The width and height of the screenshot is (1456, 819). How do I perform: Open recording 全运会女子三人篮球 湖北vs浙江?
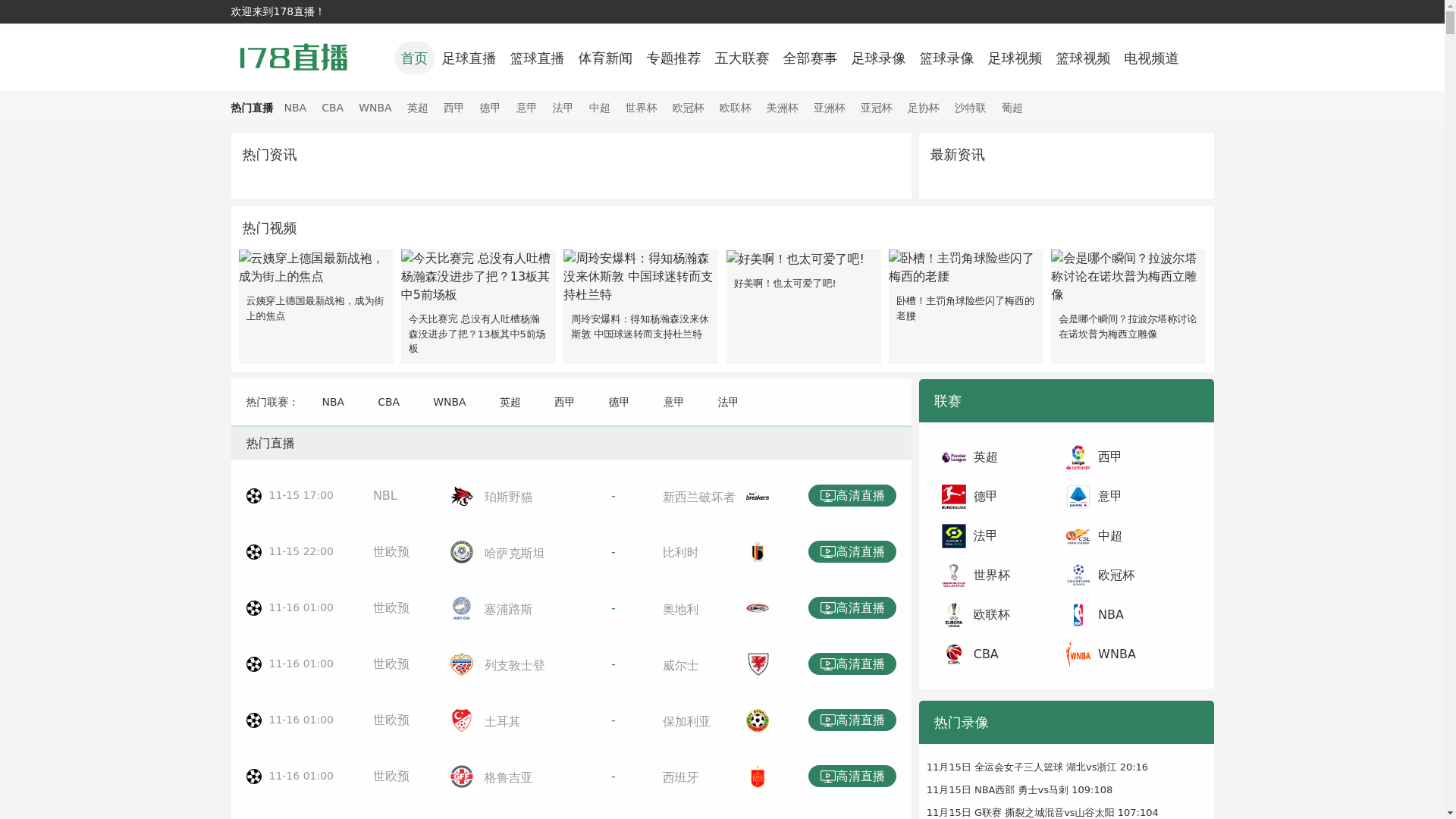click(x=1037, y=767)
